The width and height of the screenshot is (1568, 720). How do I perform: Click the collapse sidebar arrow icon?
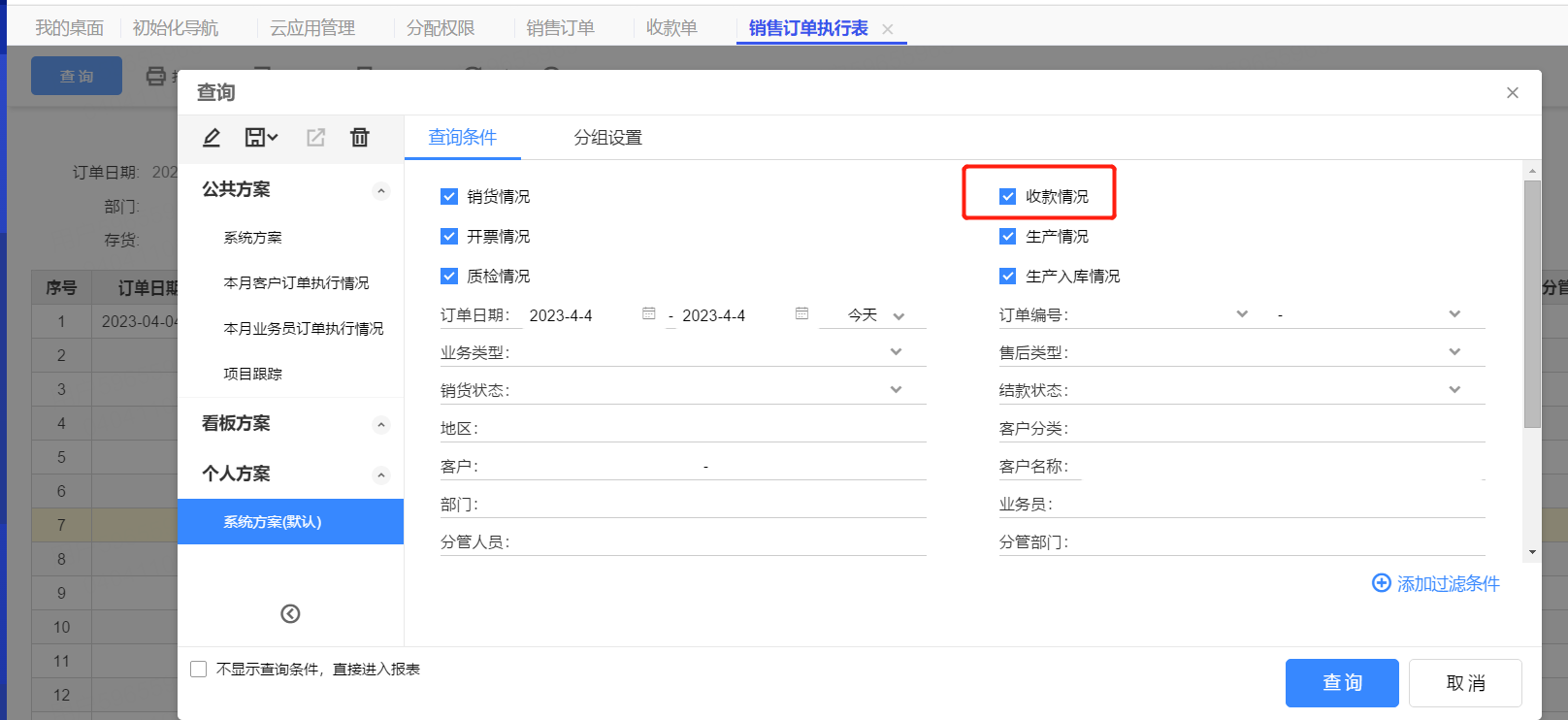pos(290,613)
